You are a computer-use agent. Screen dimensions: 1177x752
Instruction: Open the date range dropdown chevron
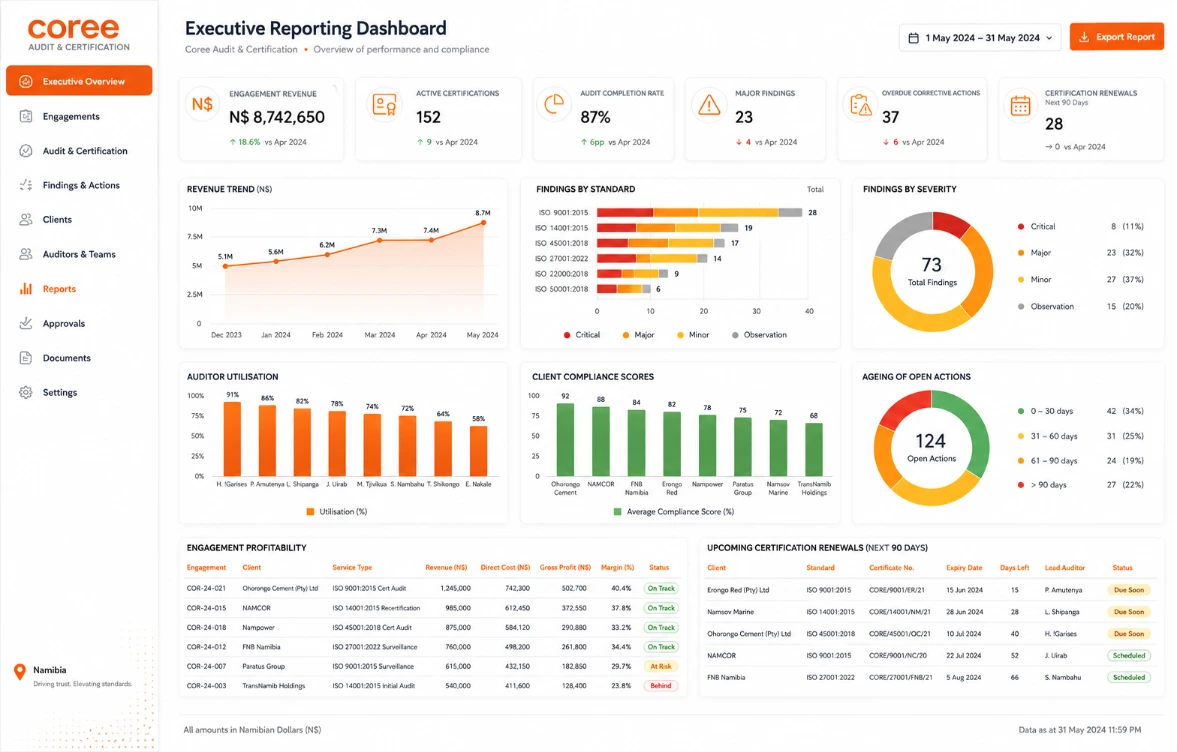[1049, 38]
